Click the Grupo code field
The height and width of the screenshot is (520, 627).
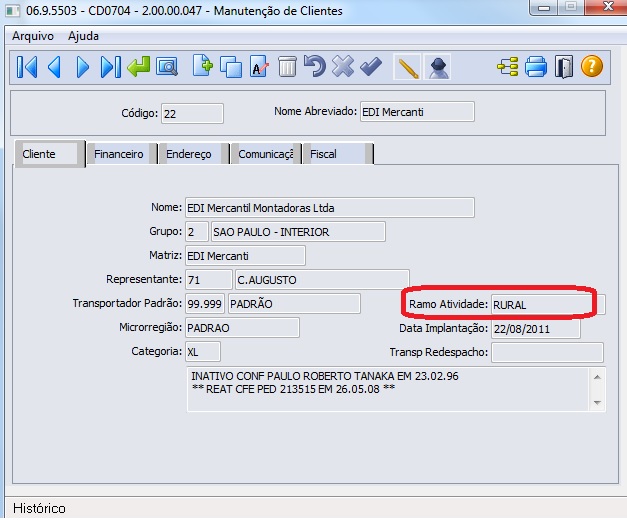coord(197,232)
